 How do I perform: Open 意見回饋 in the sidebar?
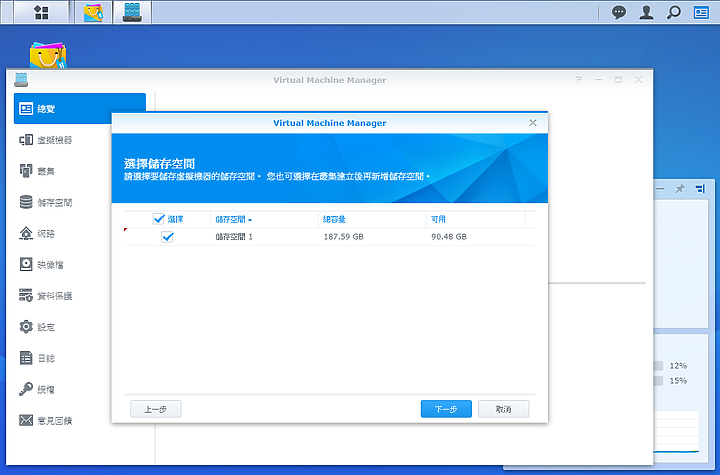[46, 420]
